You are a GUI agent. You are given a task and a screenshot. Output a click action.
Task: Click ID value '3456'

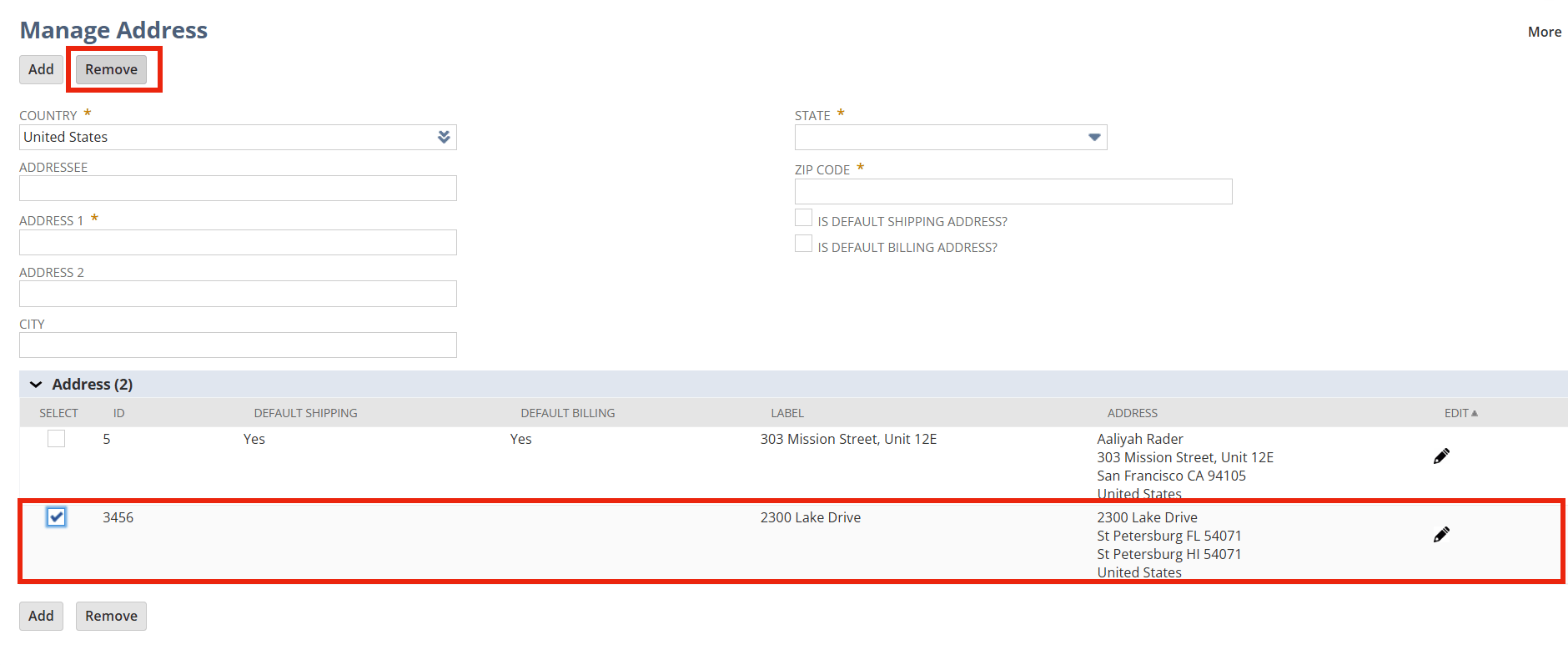(118, 517)
